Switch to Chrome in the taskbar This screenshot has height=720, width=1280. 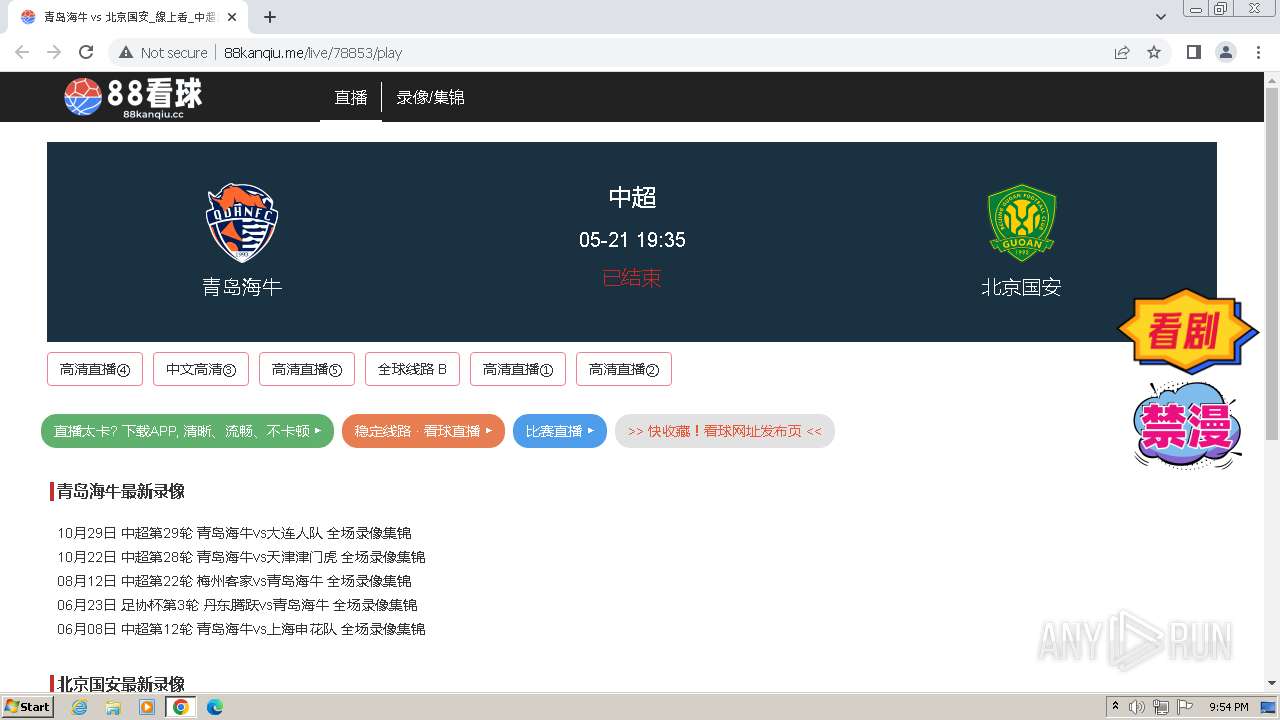click(180, 707)
